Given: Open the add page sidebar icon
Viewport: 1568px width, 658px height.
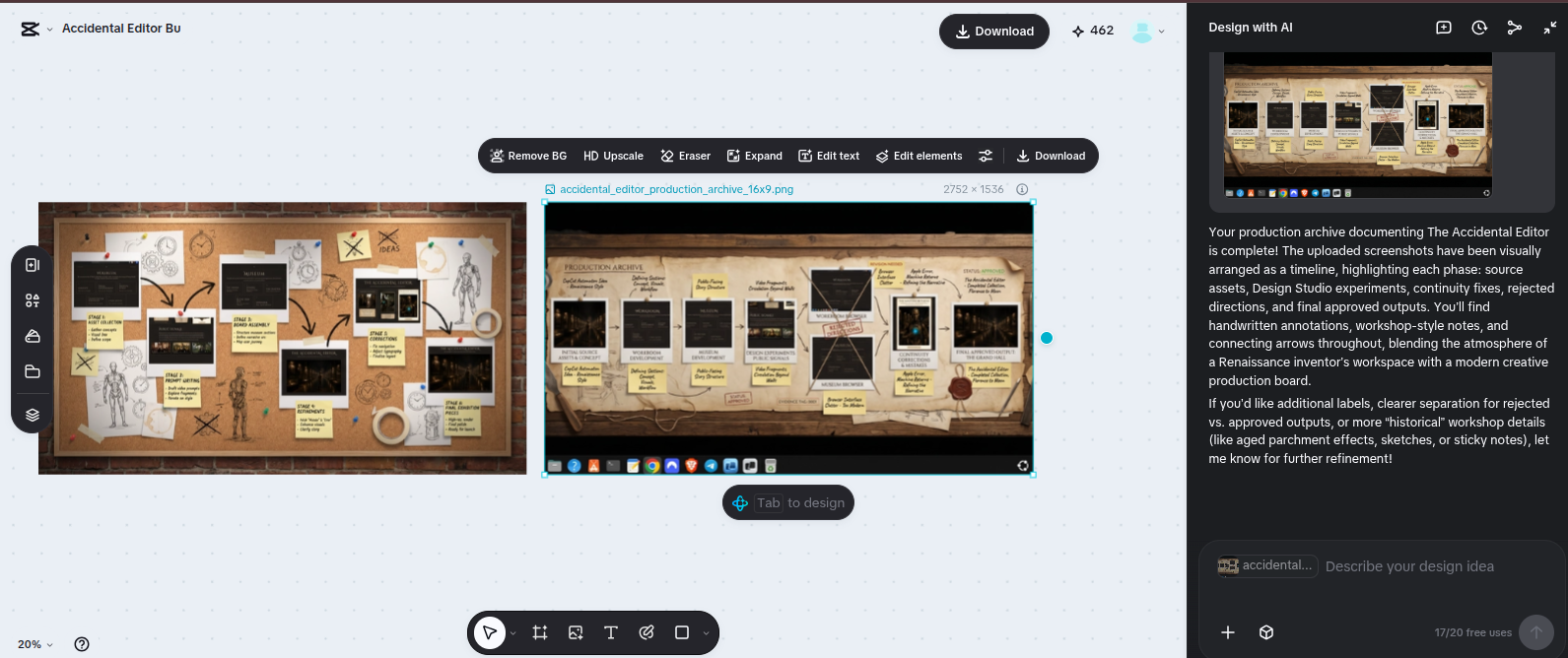Looking at the screenshot, I should click(33, 265).
